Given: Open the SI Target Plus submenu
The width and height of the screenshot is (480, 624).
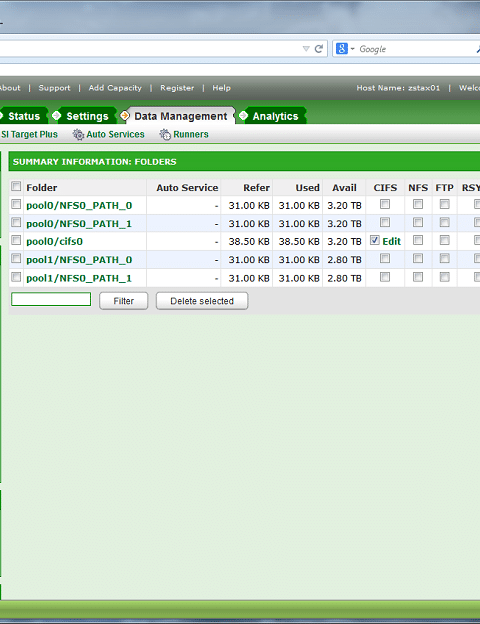Looking at the screenshot, I should pyautogui.click(x=29, y=135).
